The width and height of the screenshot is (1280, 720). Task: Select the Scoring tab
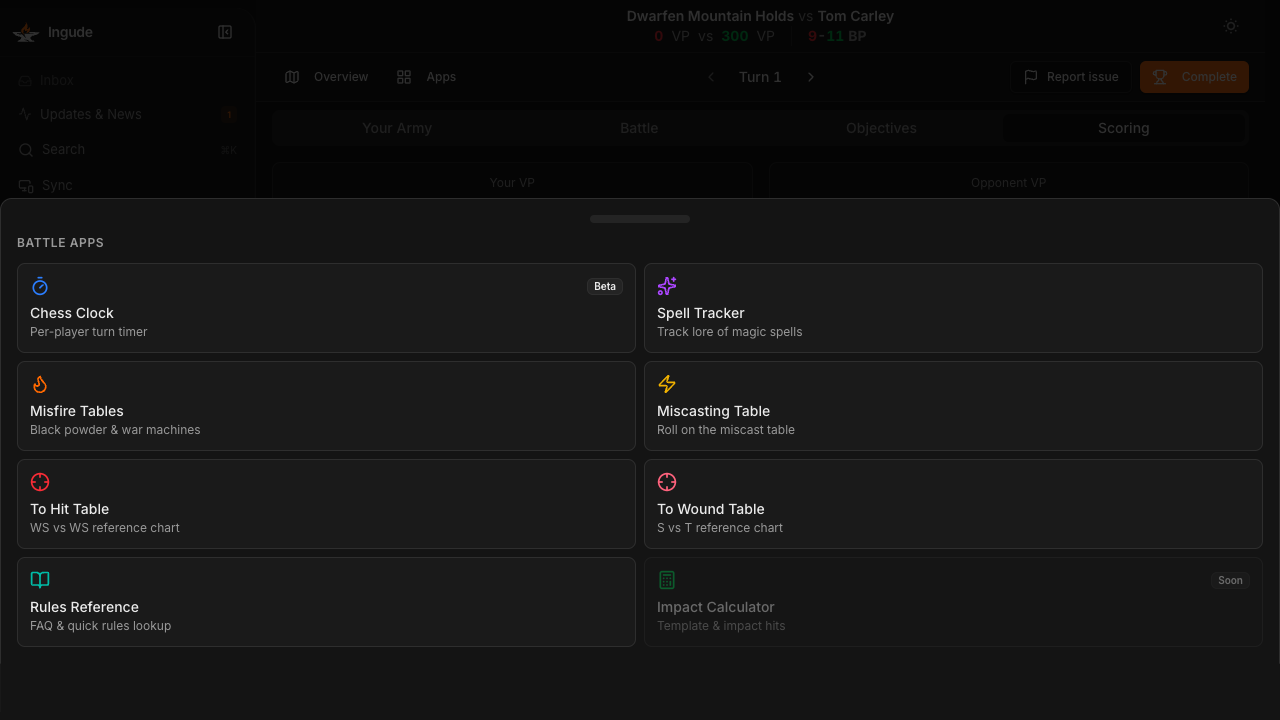(x=1124, y=128)
